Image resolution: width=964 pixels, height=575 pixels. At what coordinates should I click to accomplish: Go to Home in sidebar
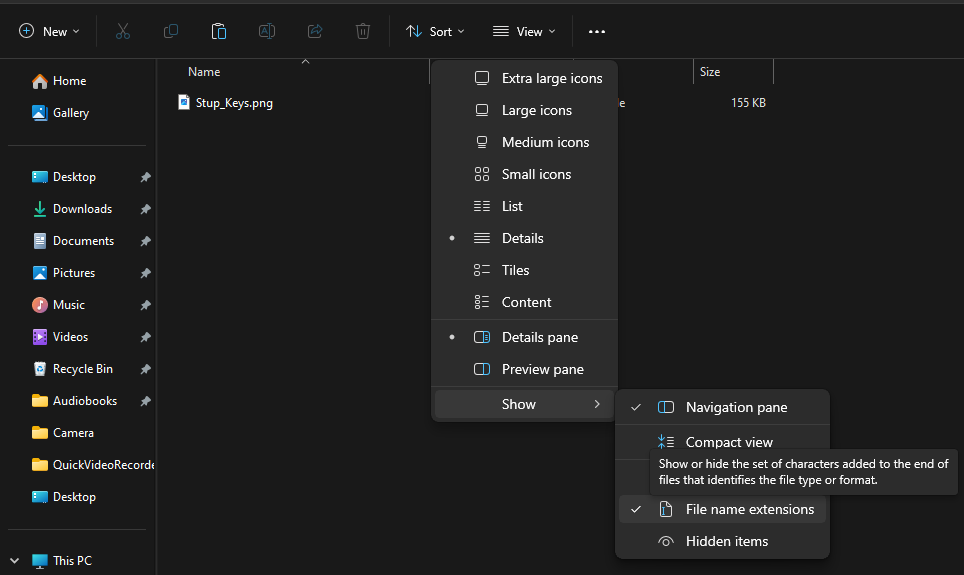69,81
